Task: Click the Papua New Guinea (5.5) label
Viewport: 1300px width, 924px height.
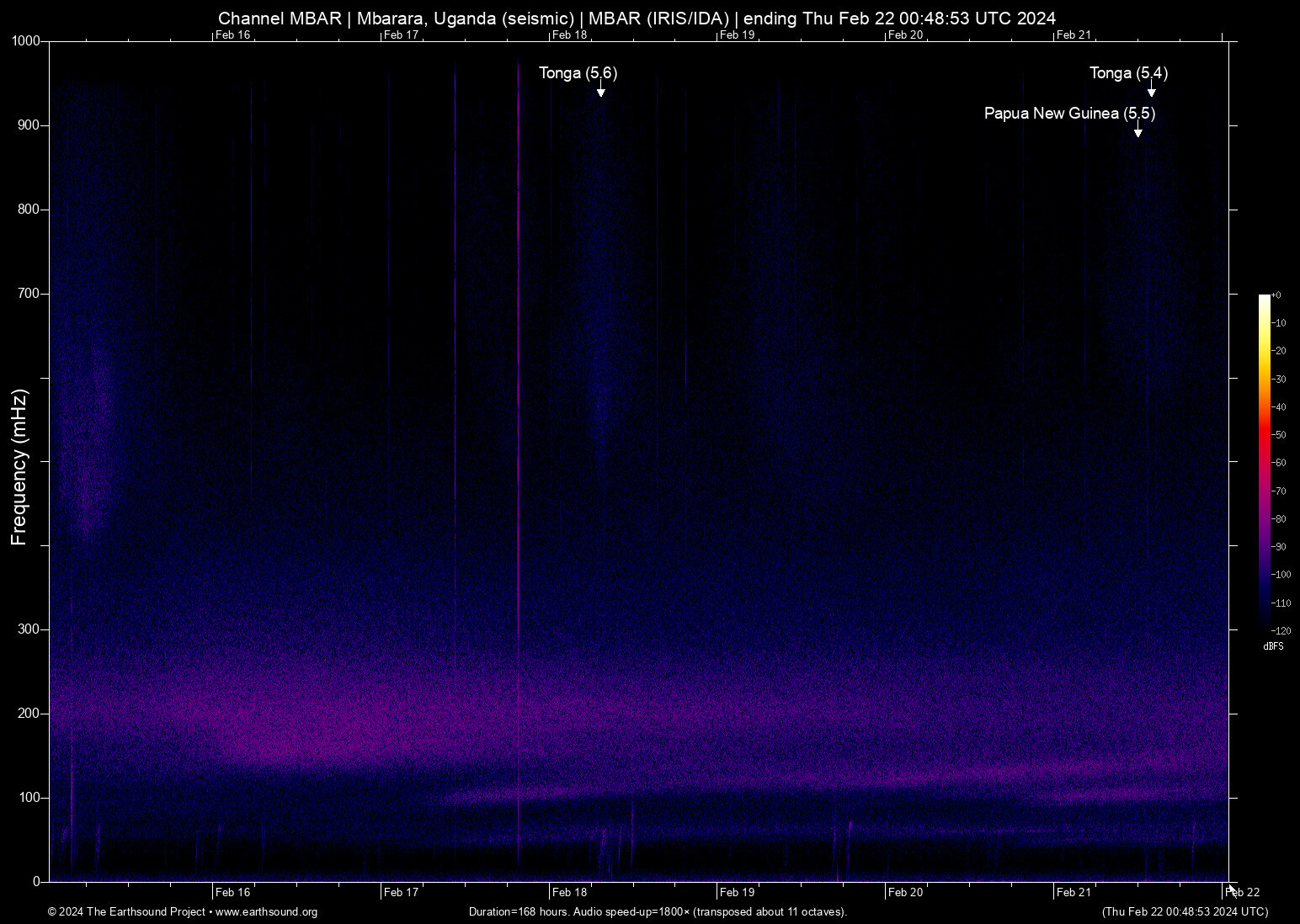Action: point(1071,113)
